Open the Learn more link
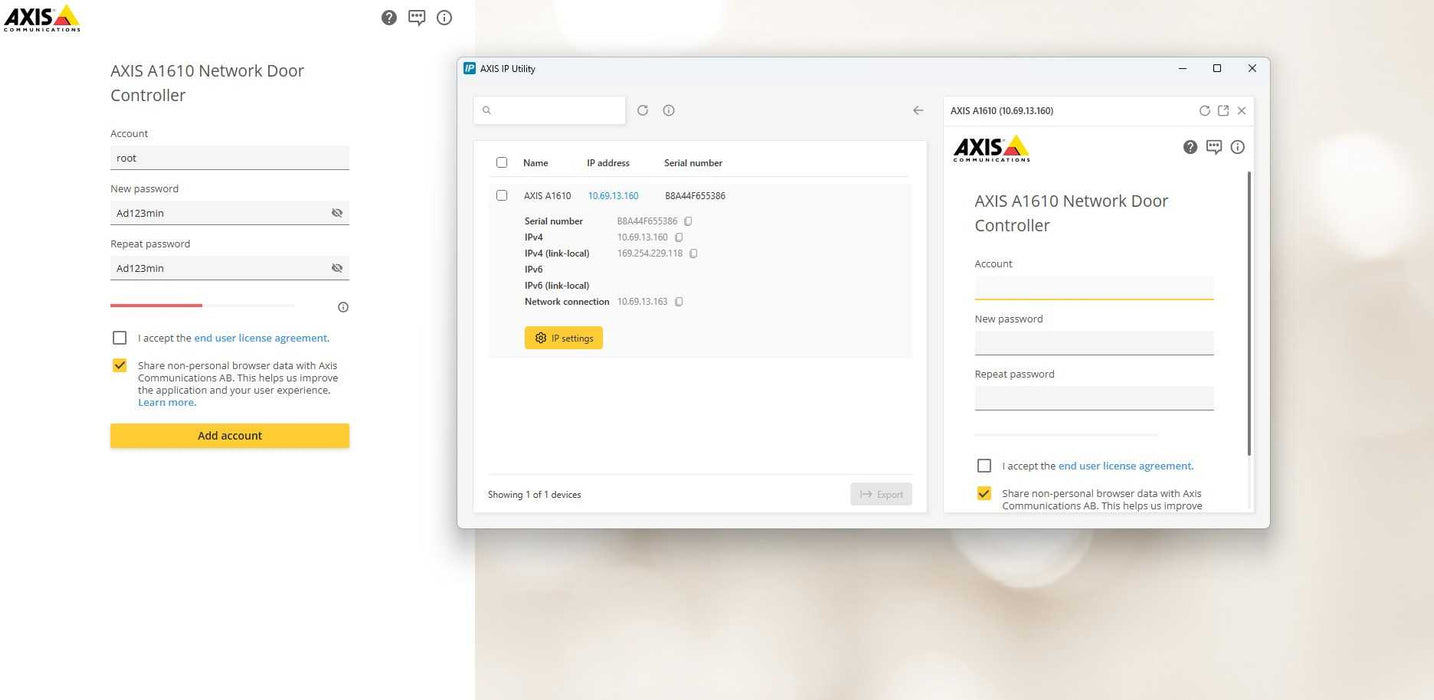 coord(166,402)
